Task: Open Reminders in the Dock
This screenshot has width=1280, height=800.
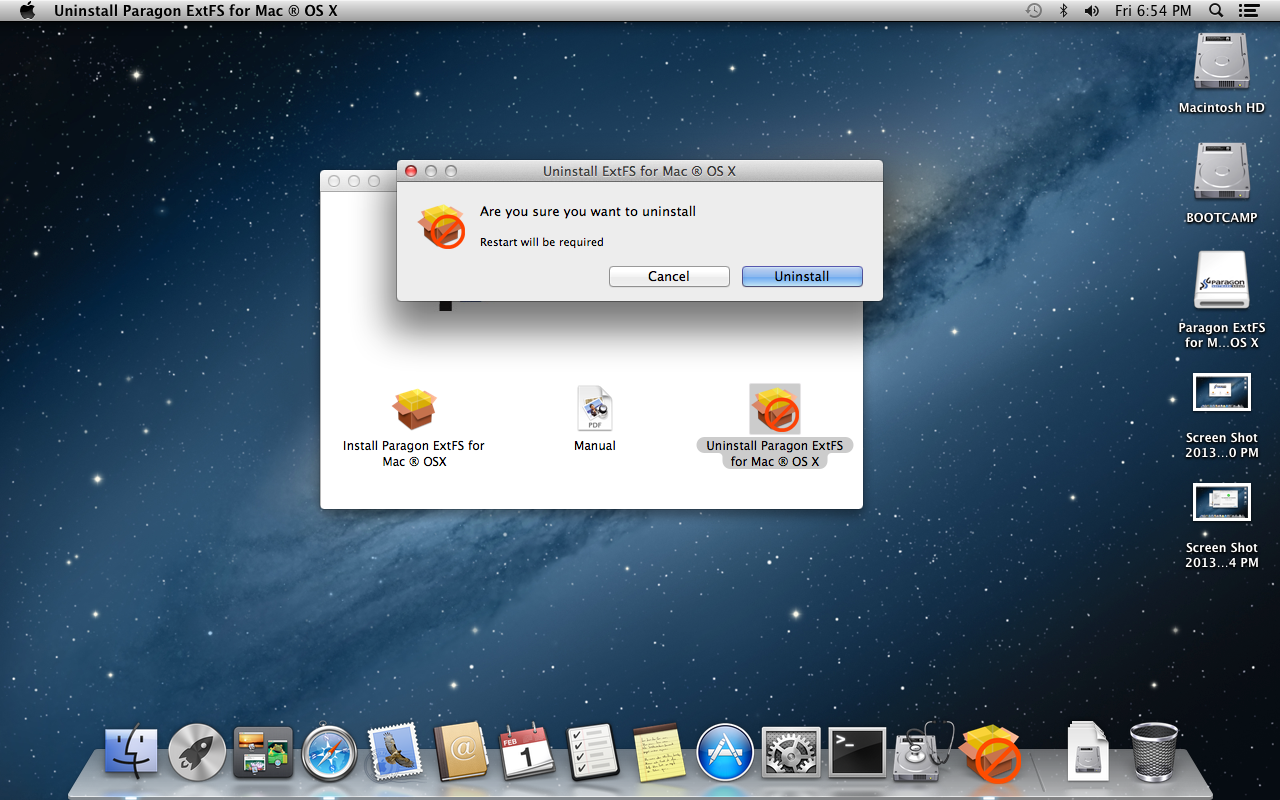Action: click(592, 752)
